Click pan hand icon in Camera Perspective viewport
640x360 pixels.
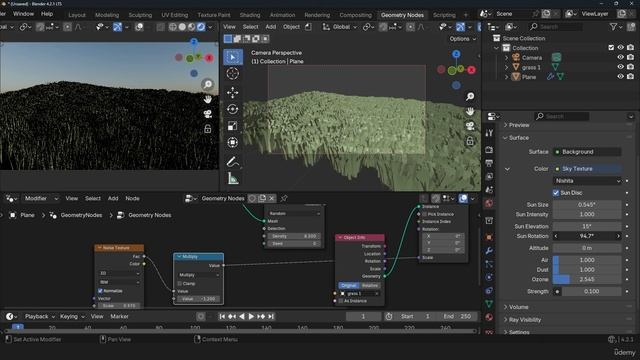pyautogui.click(x=470, y=111)
